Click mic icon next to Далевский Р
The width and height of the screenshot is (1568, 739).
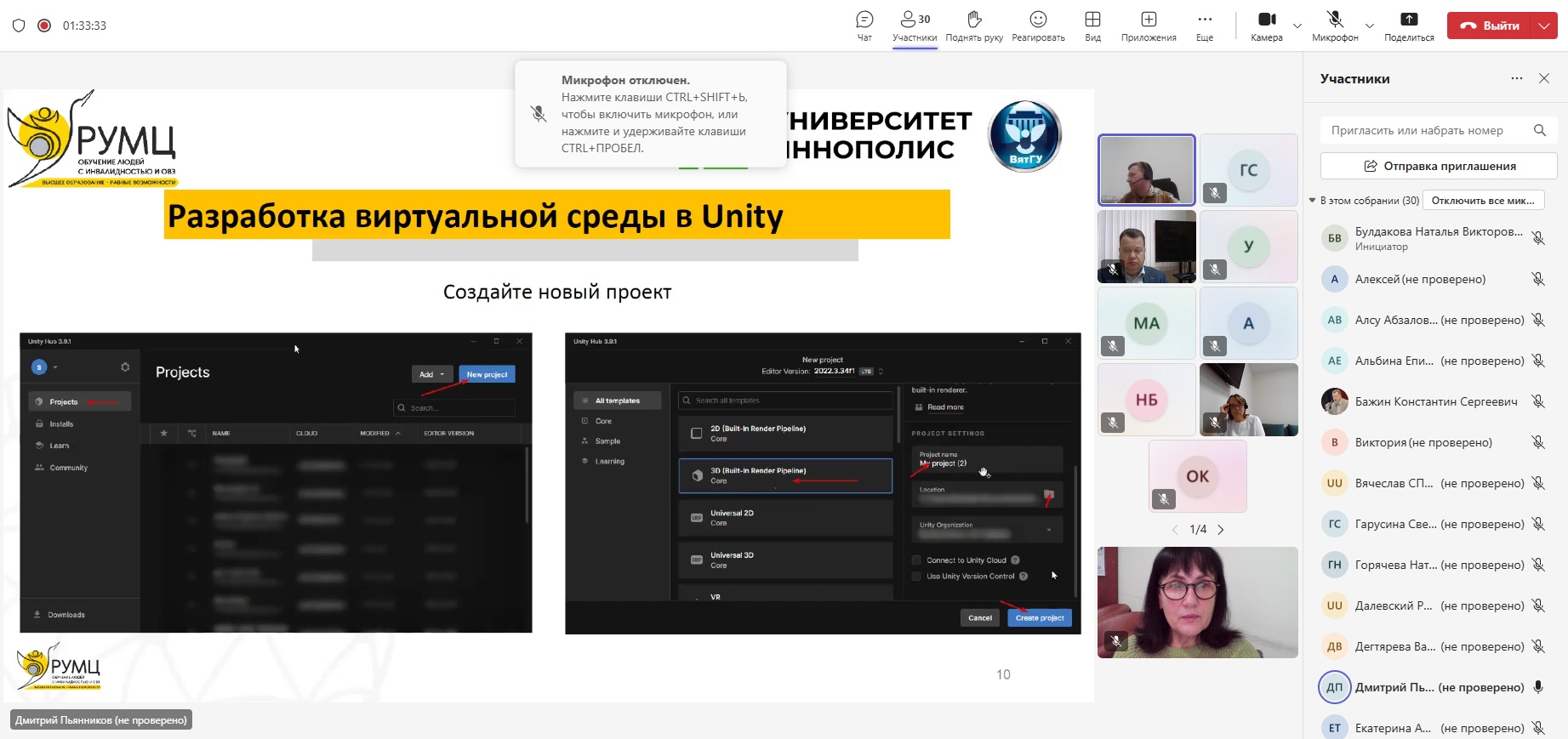pos(1538,605)
